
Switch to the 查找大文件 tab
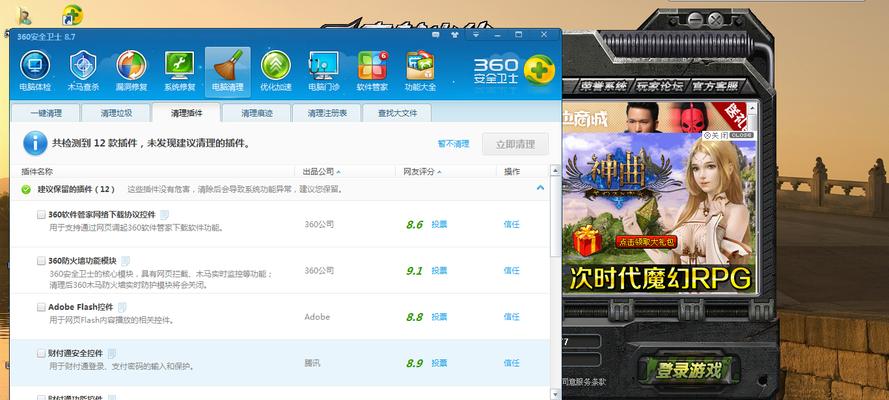397,113
